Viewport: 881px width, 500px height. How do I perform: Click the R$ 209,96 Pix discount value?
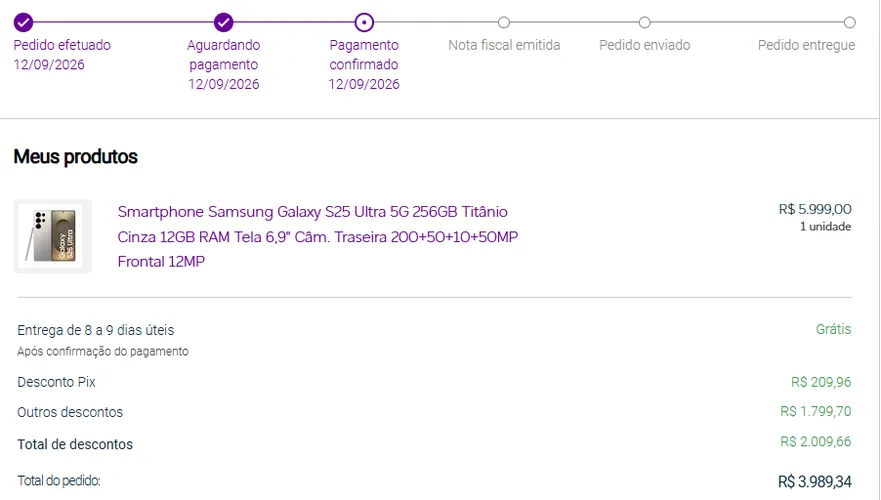click(821, 382)
